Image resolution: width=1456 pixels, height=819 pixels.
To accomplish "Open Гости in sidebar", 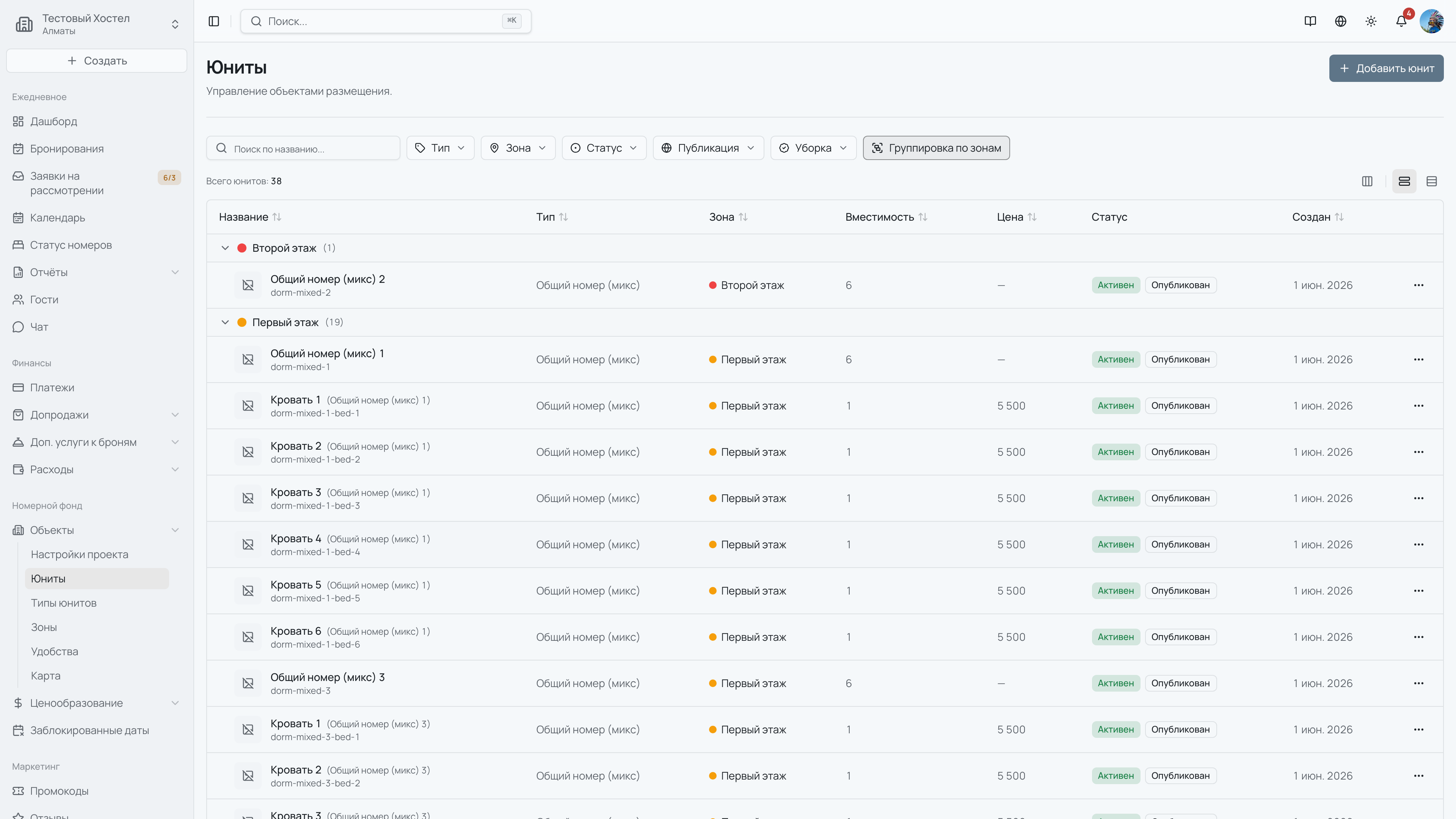I will coord(97,300).
